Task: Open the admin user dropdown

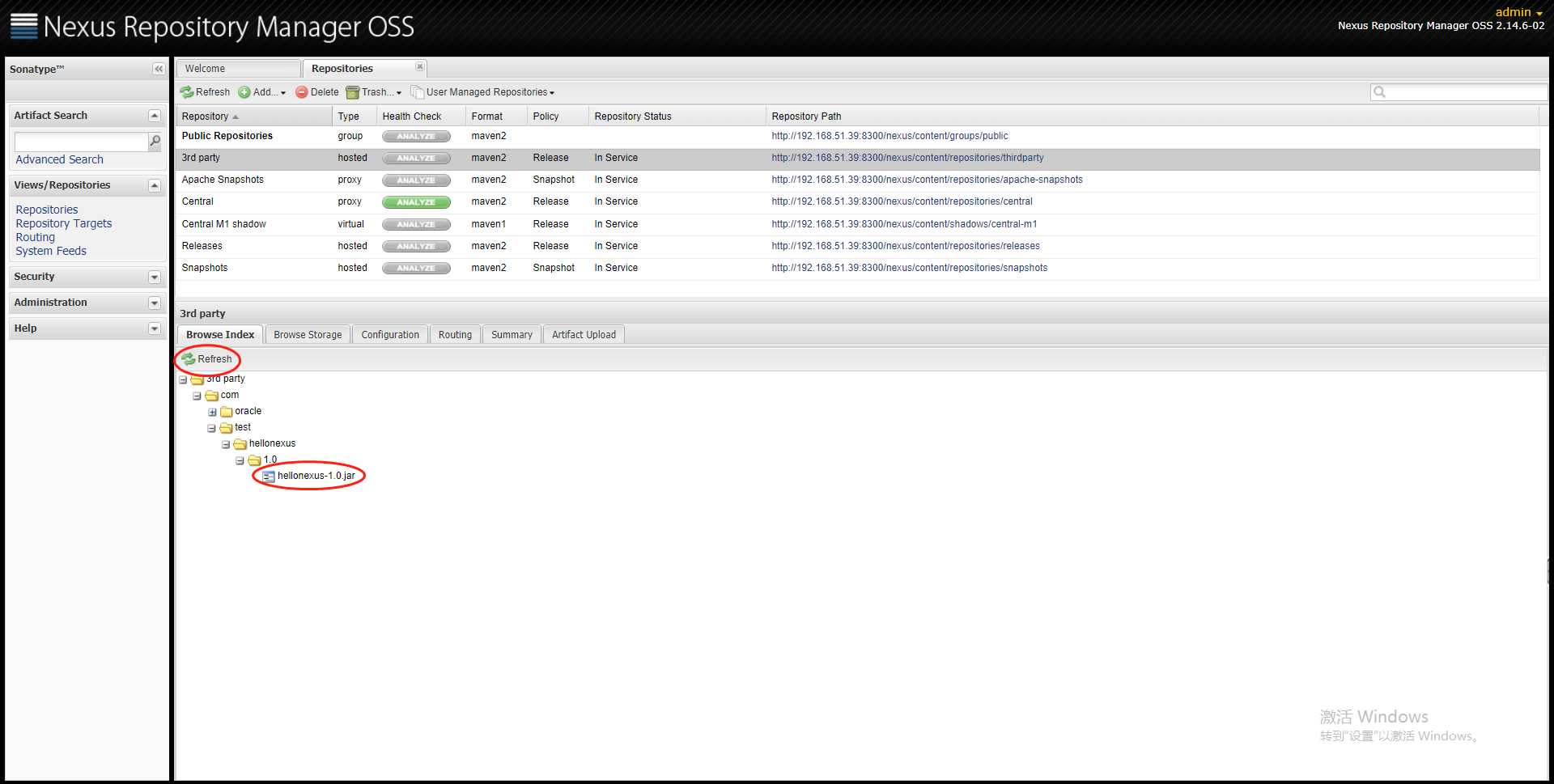Action: pos(1518,12)
